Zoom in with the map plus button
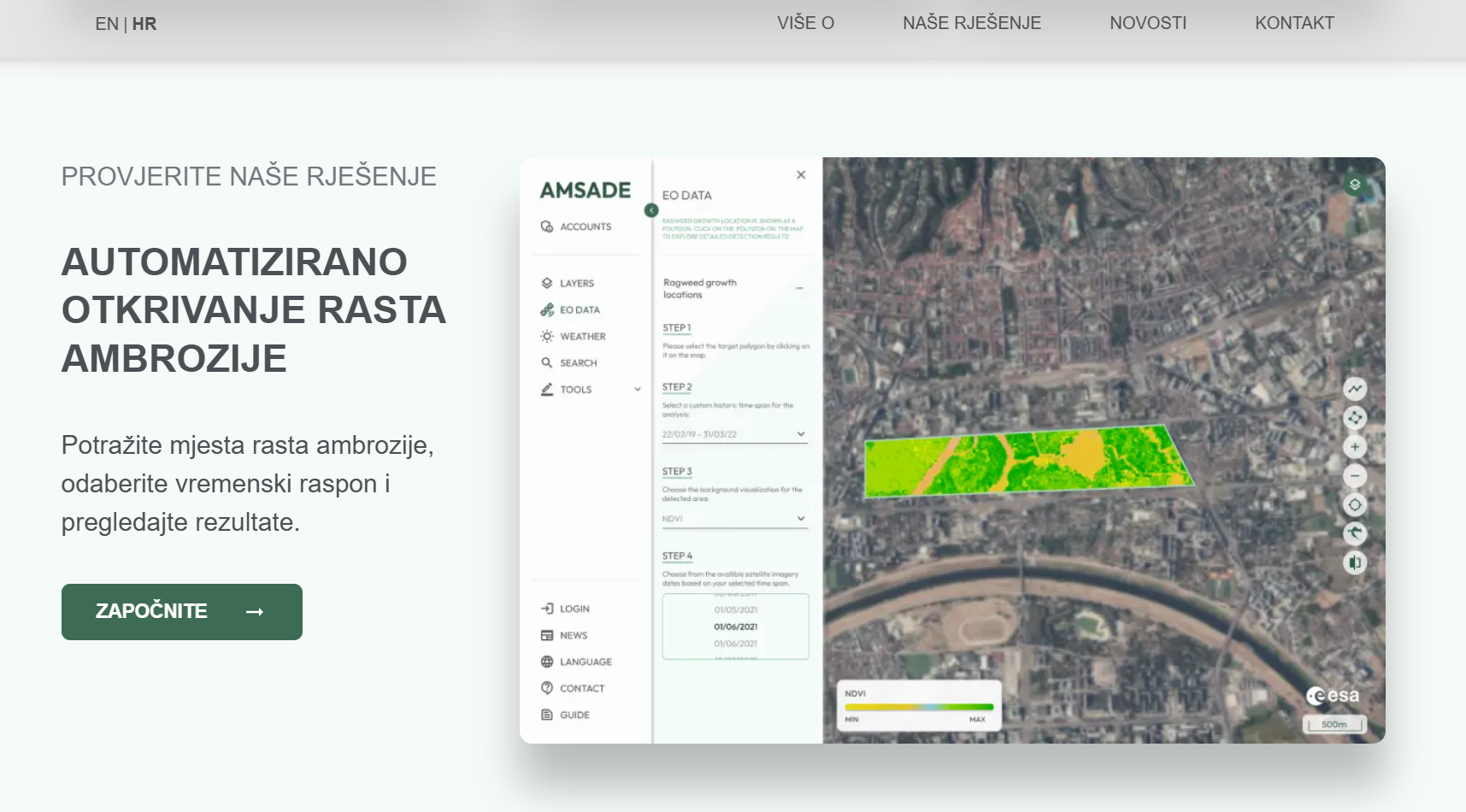The image size is (1466, 812). 1354,447
